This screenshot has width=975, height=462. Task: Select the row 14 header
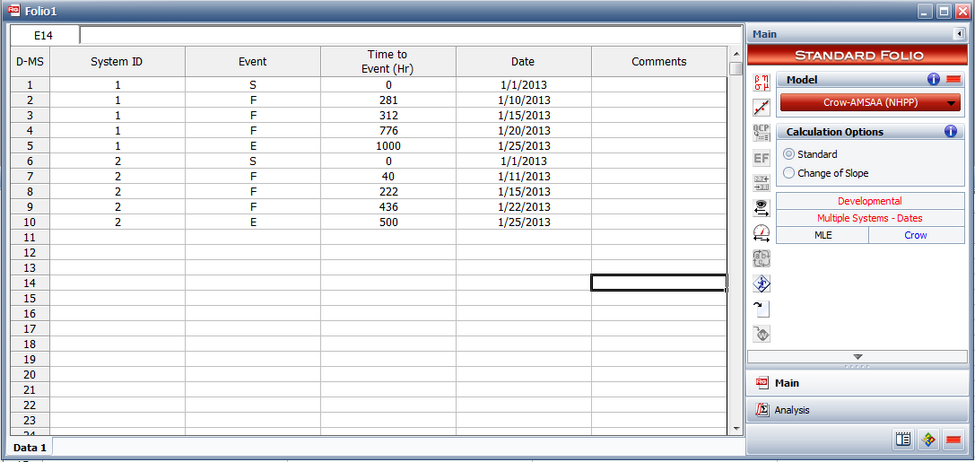click(30, 283)
